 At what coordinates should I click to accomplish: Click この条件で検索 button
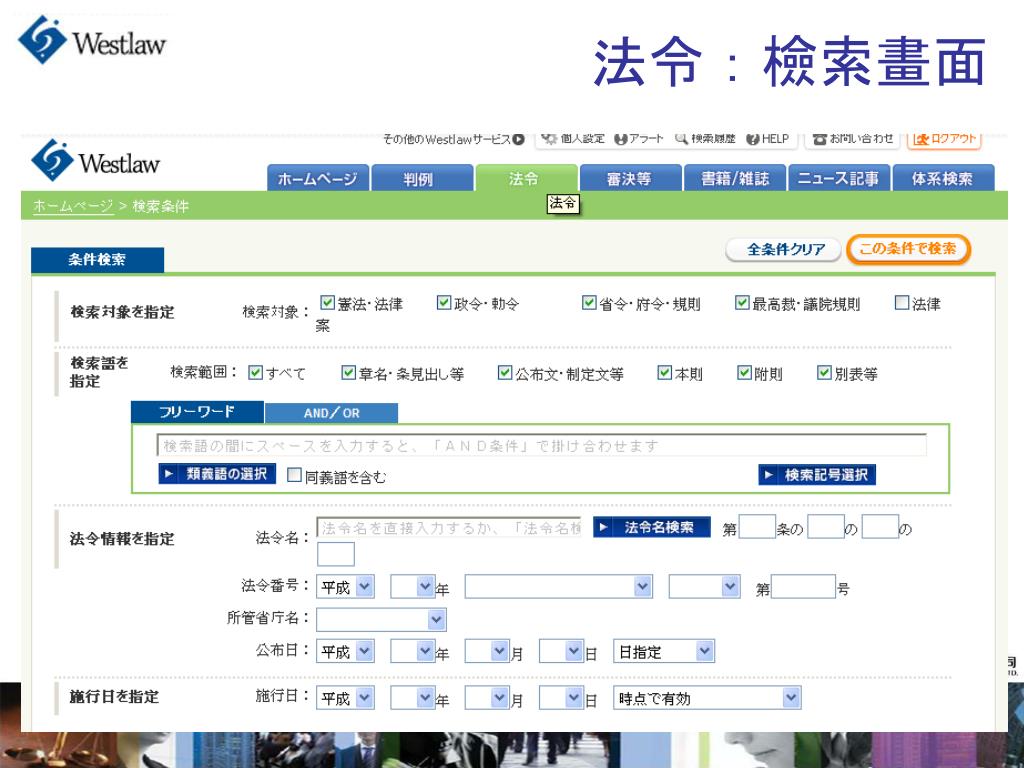[x=908, y=249]
